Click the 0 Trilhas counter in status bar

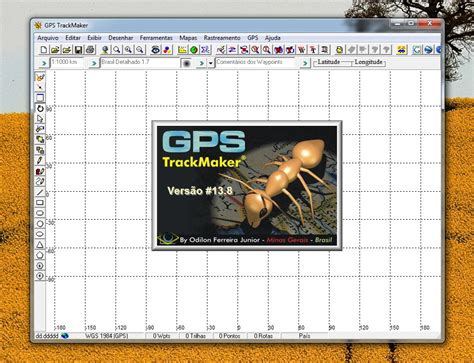coord(196,336)
